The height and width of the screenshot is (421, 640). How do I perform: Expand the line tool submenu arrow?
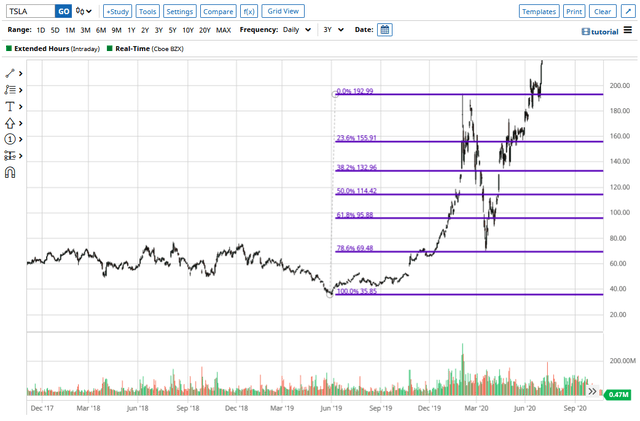click(x=20, y=74)
